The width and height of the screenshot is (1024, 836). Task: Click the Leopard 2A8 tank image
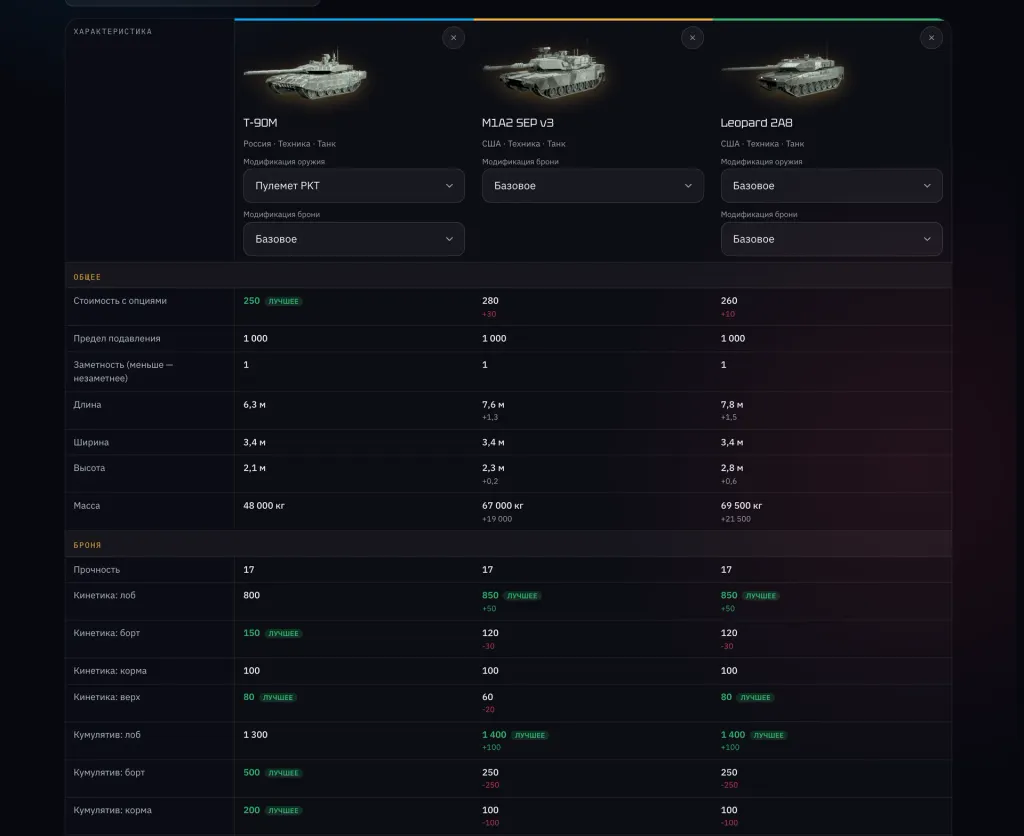[x=782, y=73]
